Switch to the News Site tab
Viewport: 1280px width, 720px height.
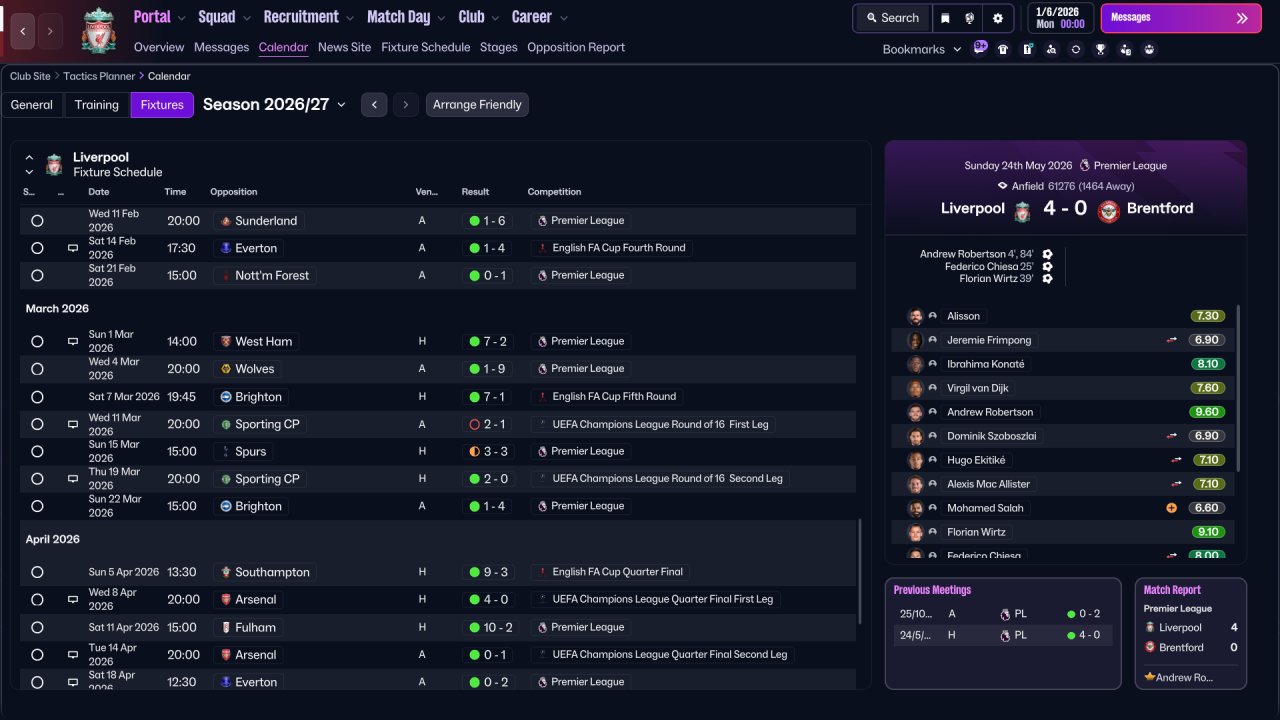(344, 47)
